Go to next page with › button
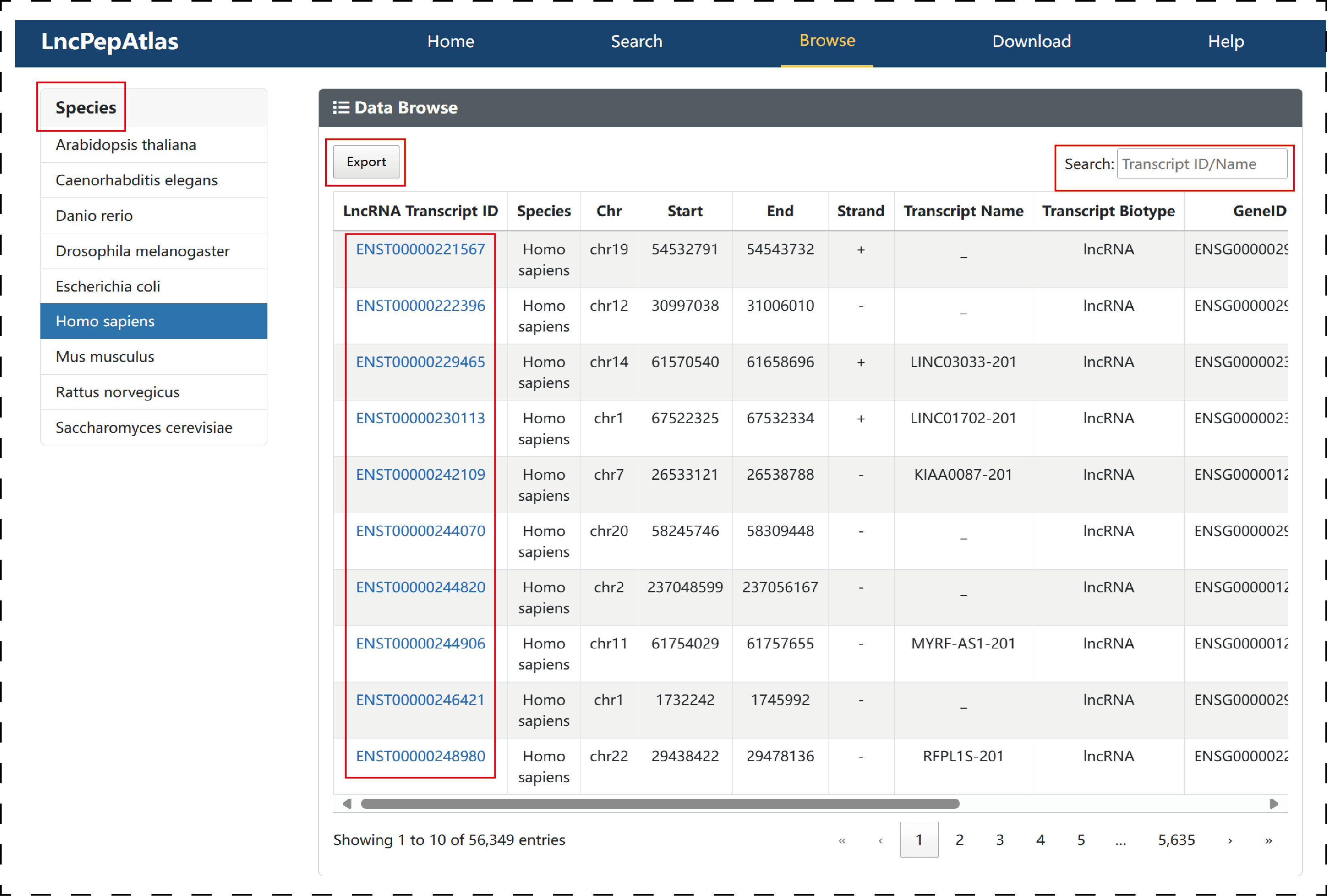1327x896 pixels. pos(1230,841)
